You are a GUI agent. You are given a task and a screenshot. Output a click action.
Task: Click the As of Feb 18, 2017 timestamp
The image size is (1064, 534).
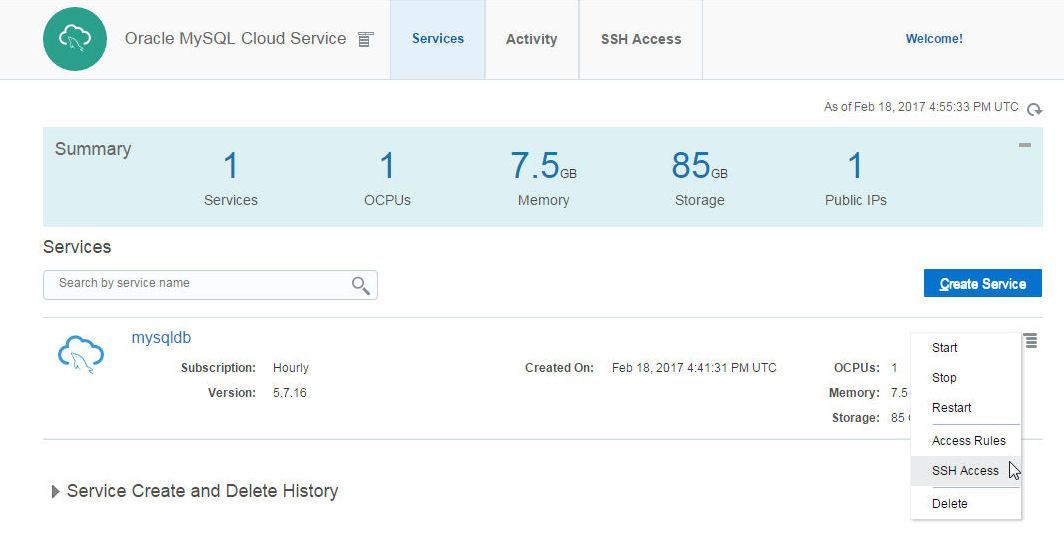tap(921, 107)
